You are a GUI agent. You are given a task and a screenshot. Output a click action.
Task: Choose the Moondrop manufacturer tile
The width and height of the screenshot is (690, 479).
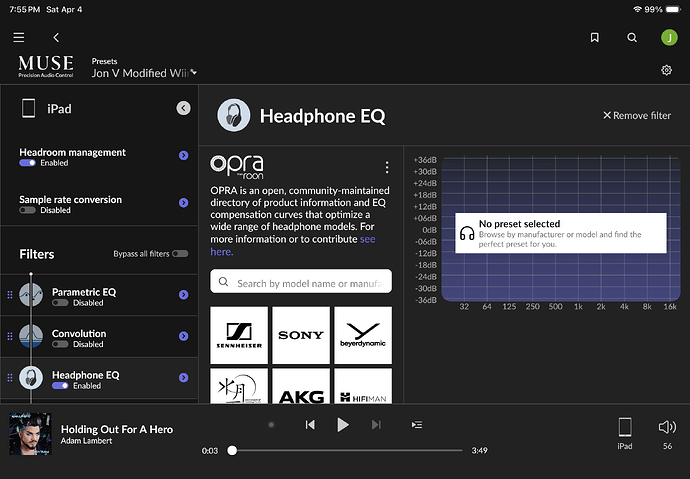point(239,386)
